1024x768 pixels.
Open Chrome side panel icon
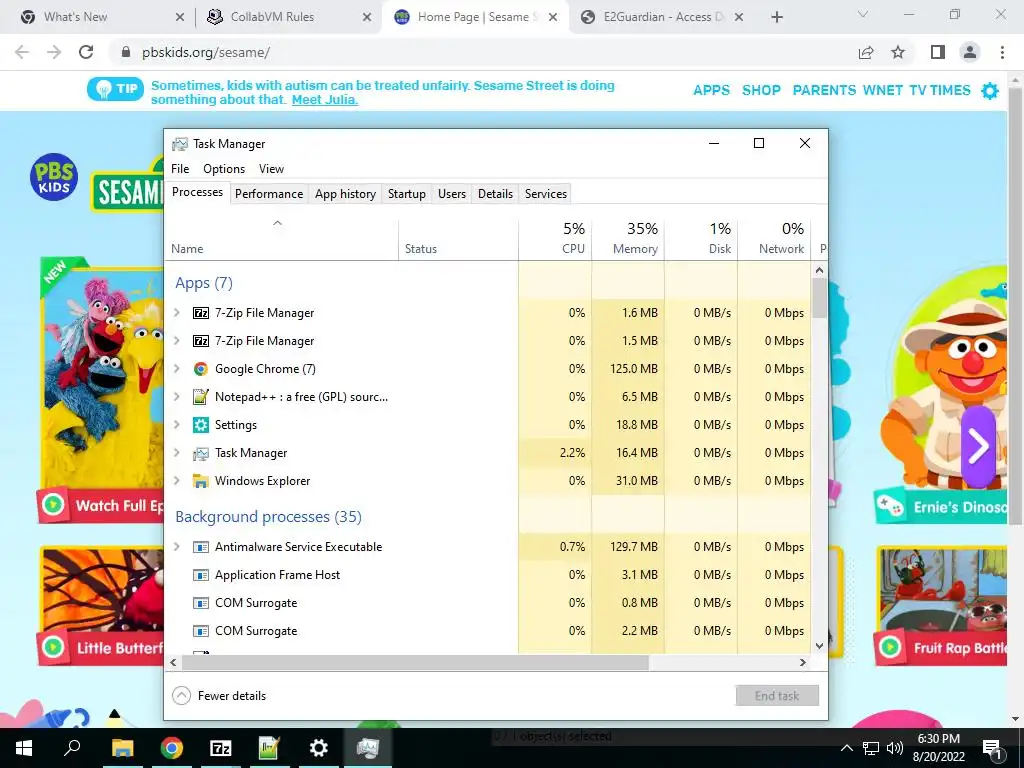938,52
